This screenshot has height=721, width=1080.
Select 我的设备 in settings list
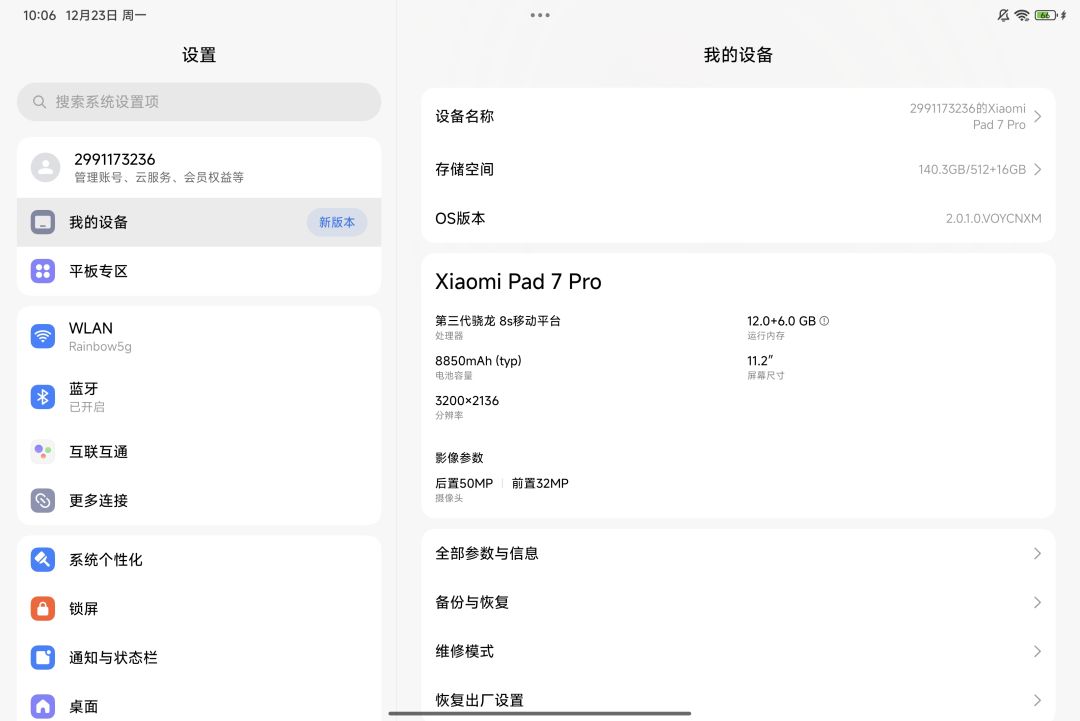click(199, 222)
